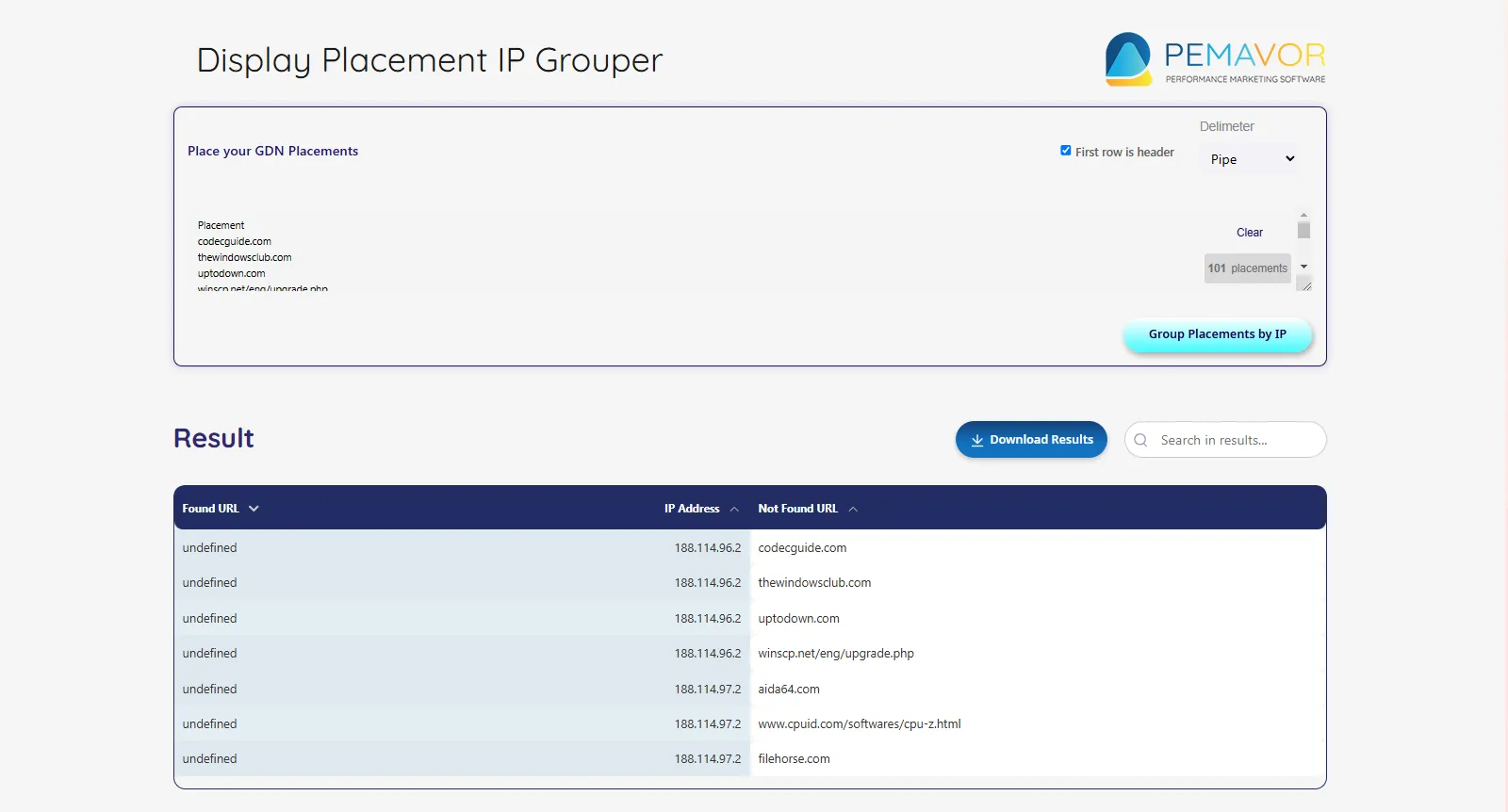Click the Clear link
Viewport: 1508px width, 812px height.
point(1249,233)
